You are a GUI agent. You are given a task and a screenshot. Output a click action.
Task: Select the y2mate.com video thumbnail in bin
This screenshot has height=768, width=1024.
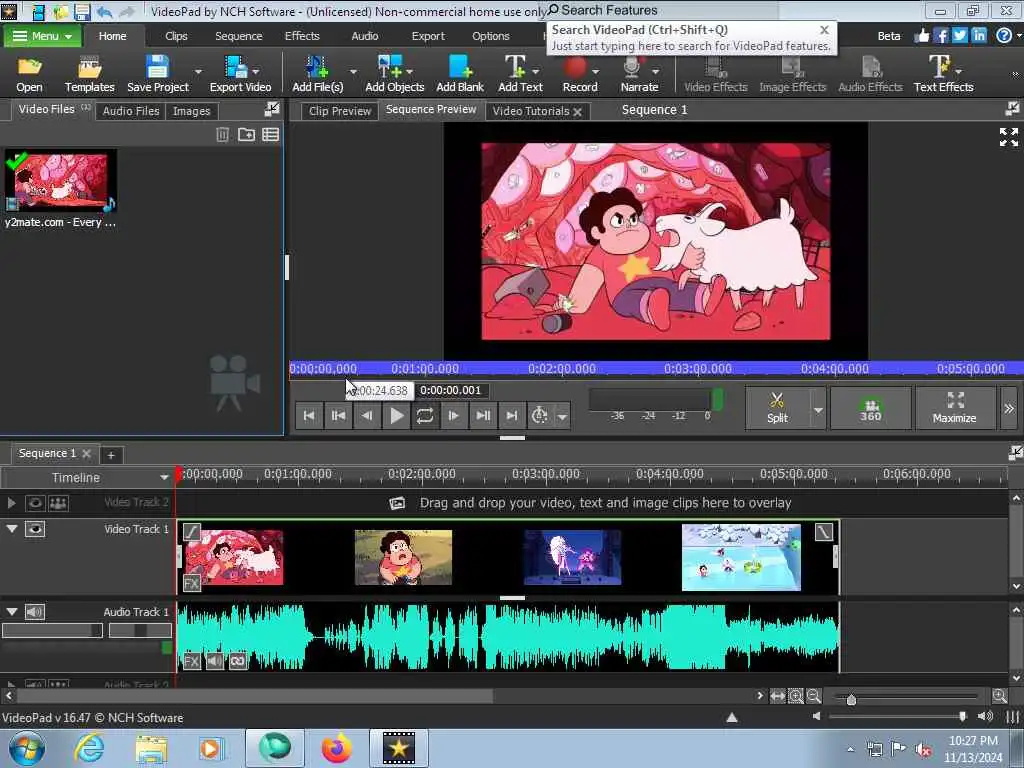61,182
